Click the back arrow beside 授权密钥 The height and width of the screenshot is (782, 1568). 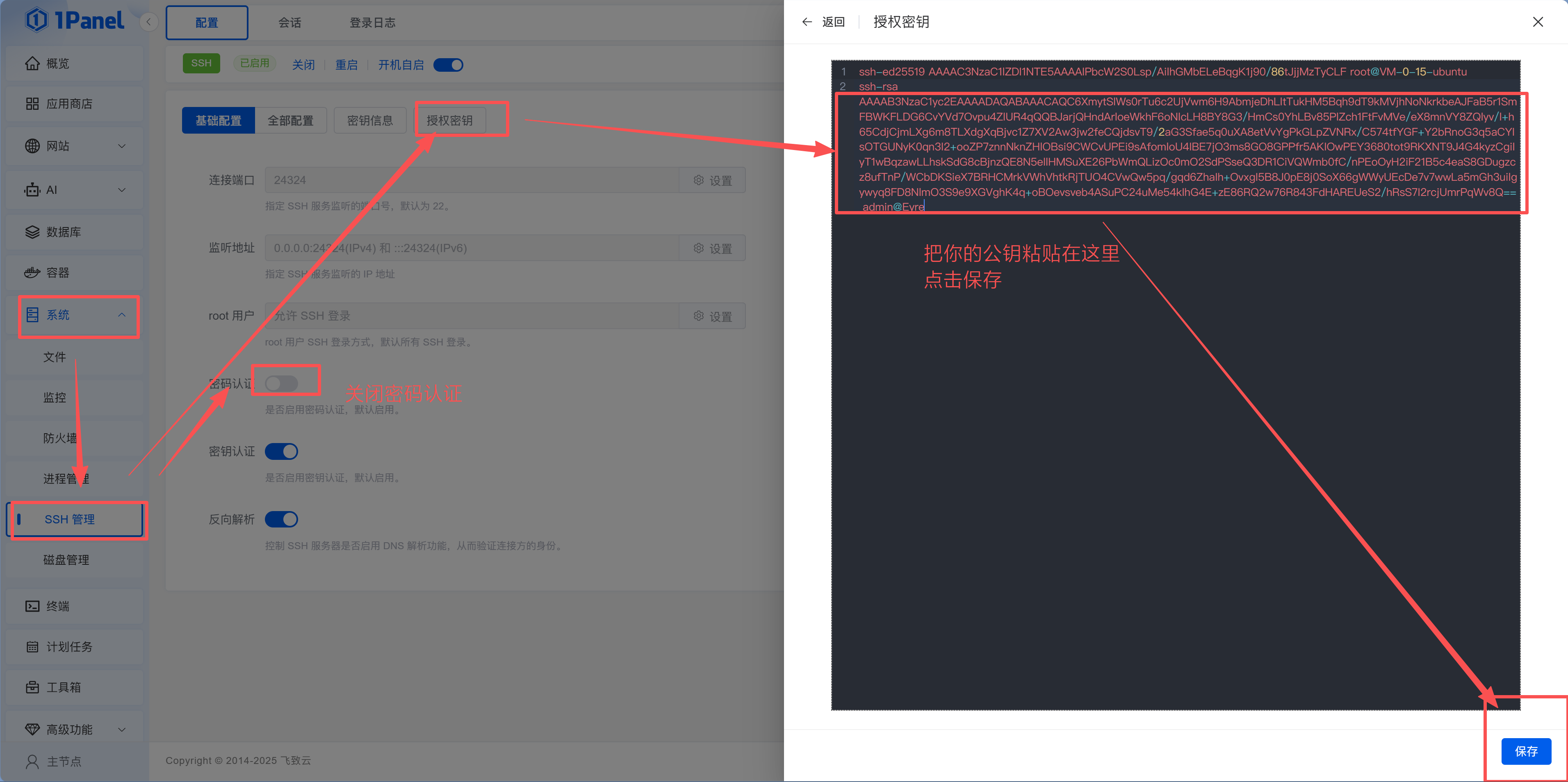coord(807,21)
